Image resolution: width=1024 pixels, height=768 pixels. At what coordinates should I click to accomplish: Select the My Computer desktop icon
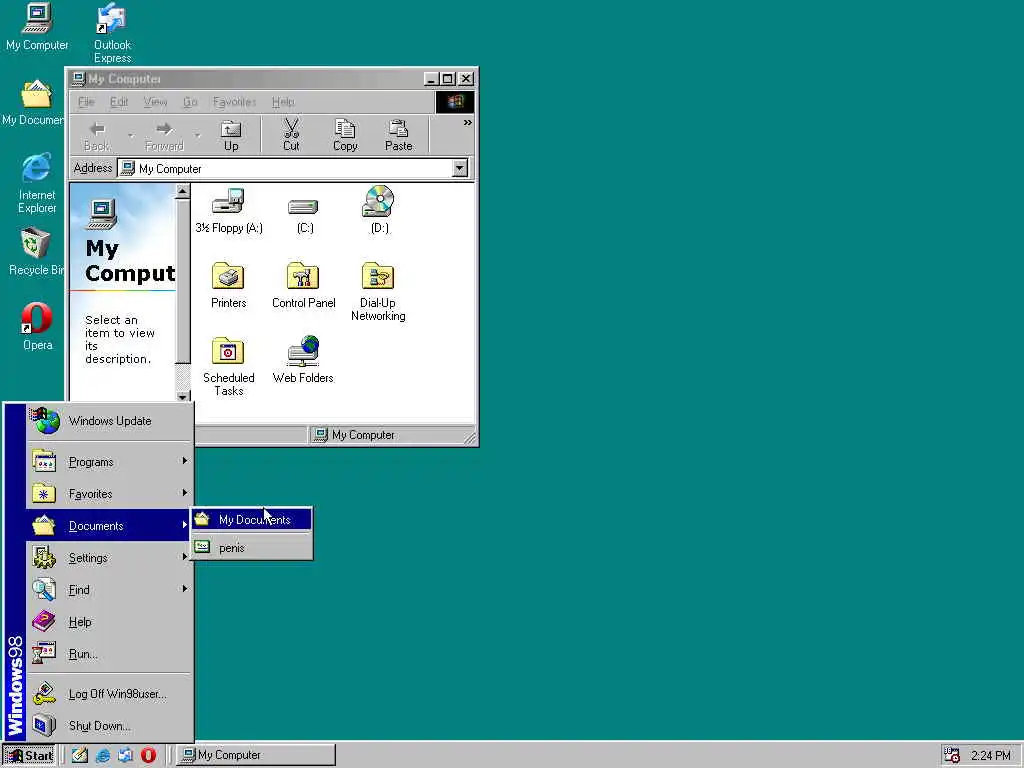pyautogui.click(x=37, y=27)
